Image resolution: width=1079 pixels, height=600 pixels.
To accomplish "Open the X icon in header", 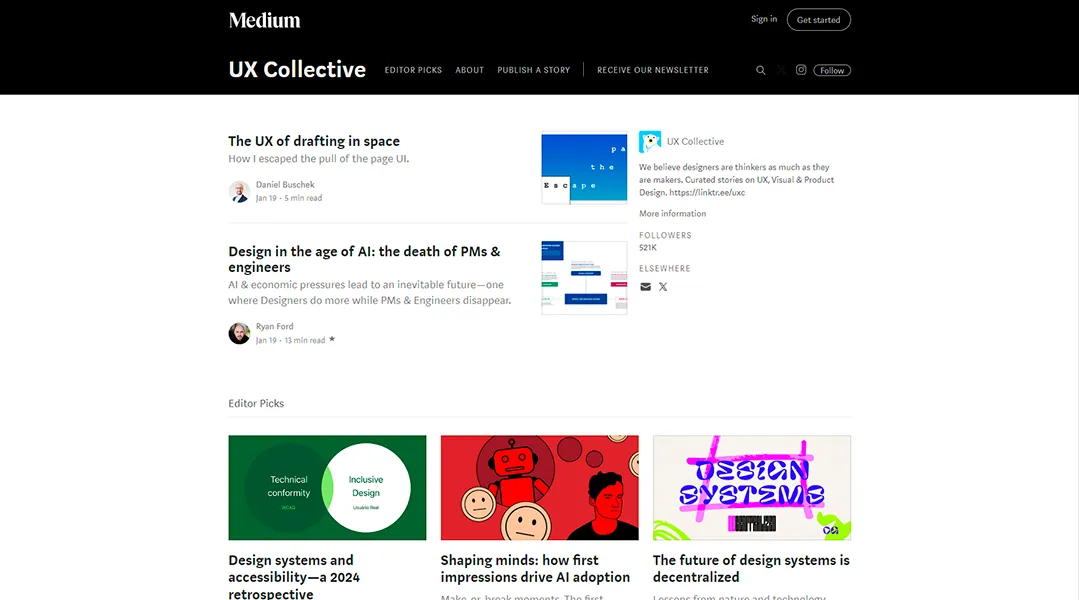I will pos(781,70).
